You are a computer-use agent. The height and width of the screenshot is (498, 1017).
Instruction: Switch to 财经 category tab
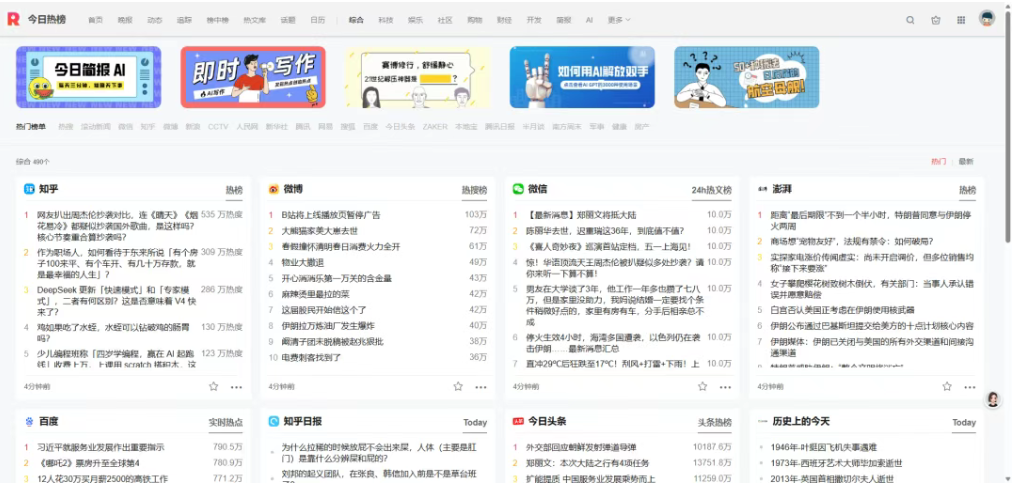504,20
